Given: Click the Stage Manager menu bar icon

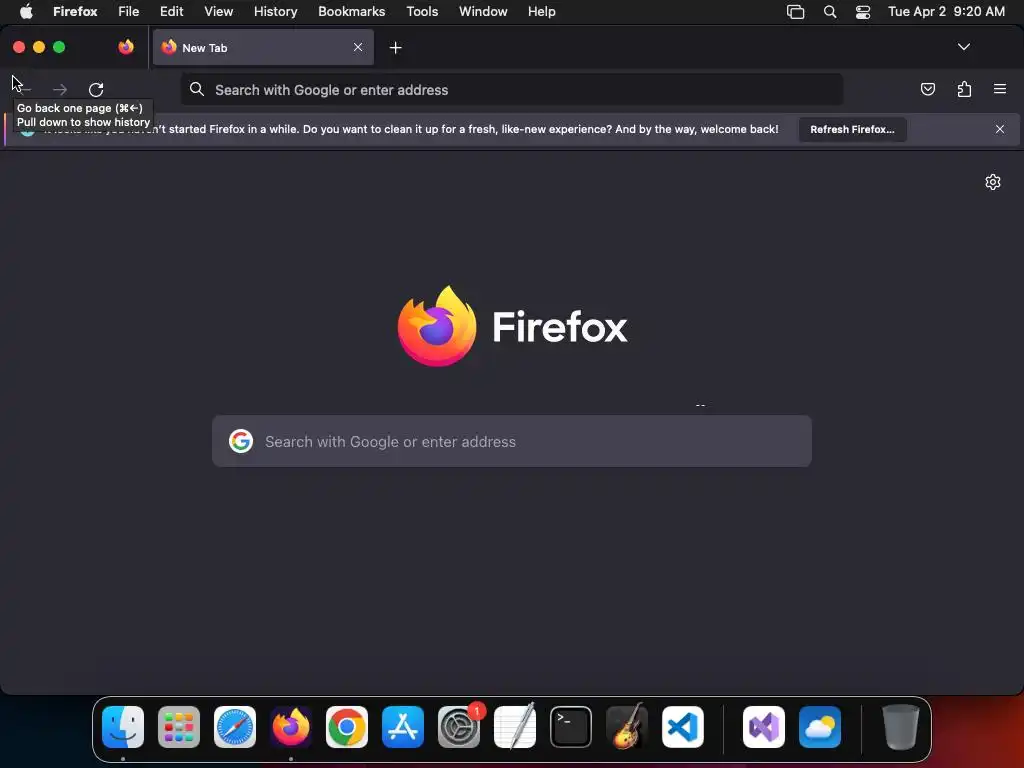Looking at the screenshot, I should point(795,12).
